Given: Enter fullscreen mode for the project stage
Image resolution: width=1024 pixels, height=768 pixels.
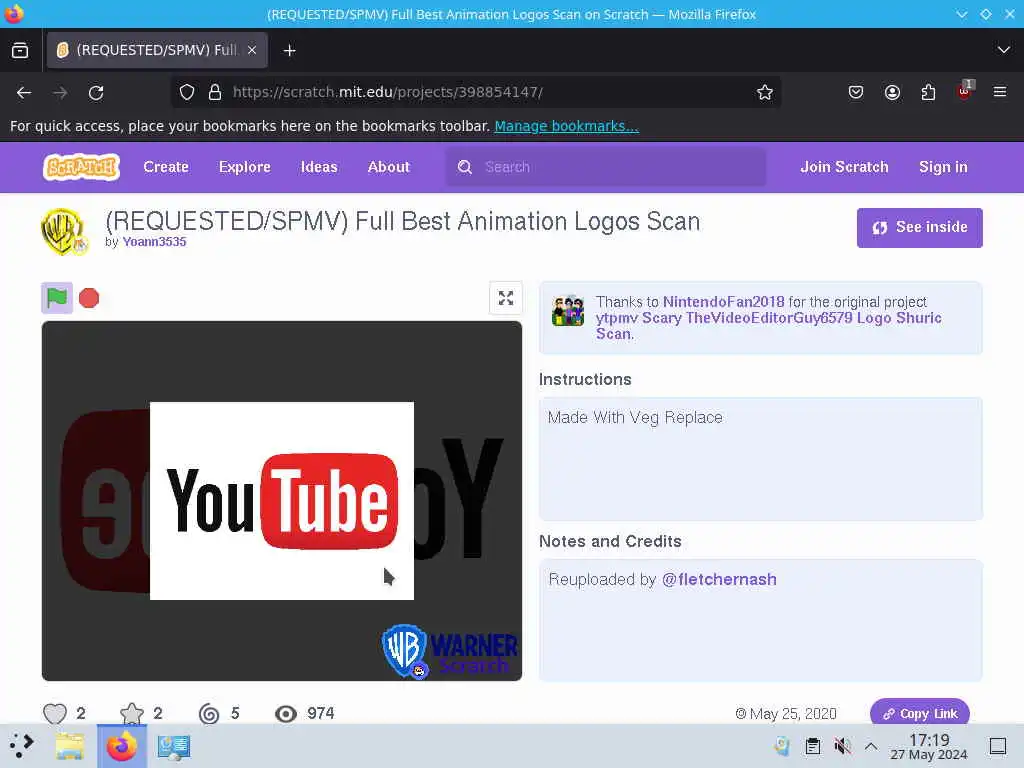Looking at the screenshot, I should coord(505,298).
